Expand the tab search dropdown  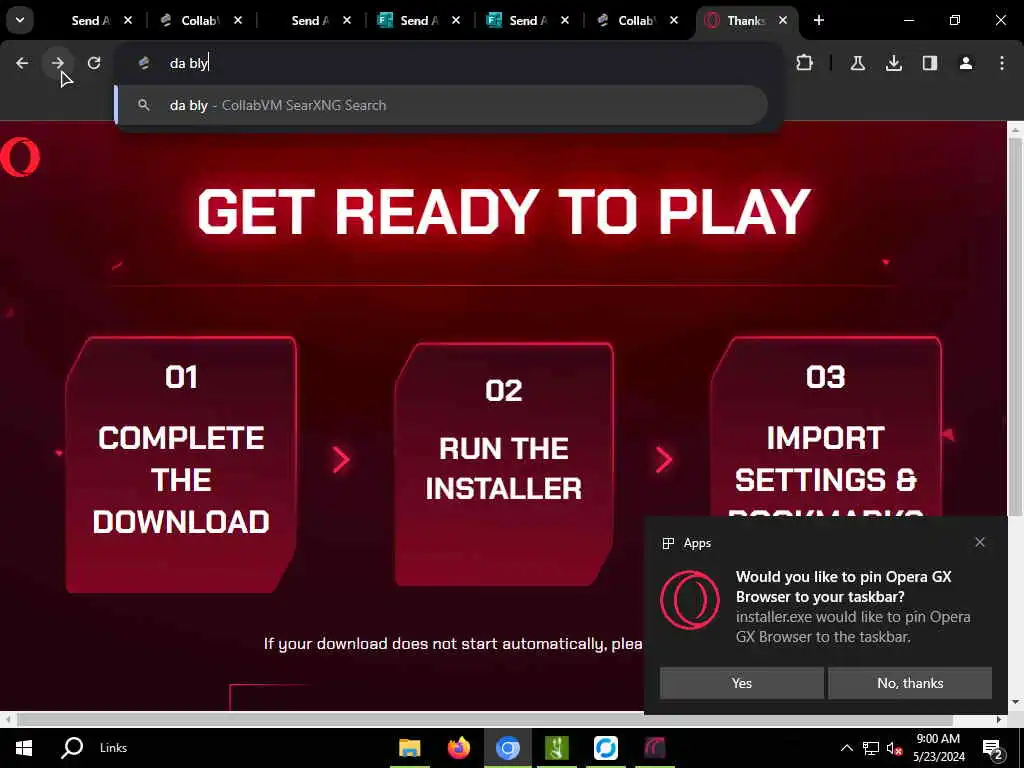coord(20,20)
